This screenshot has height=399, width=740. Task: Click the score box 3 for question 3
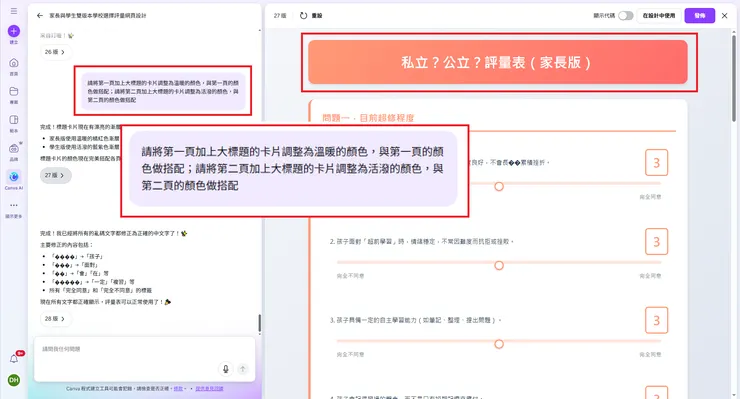(656, 320)
